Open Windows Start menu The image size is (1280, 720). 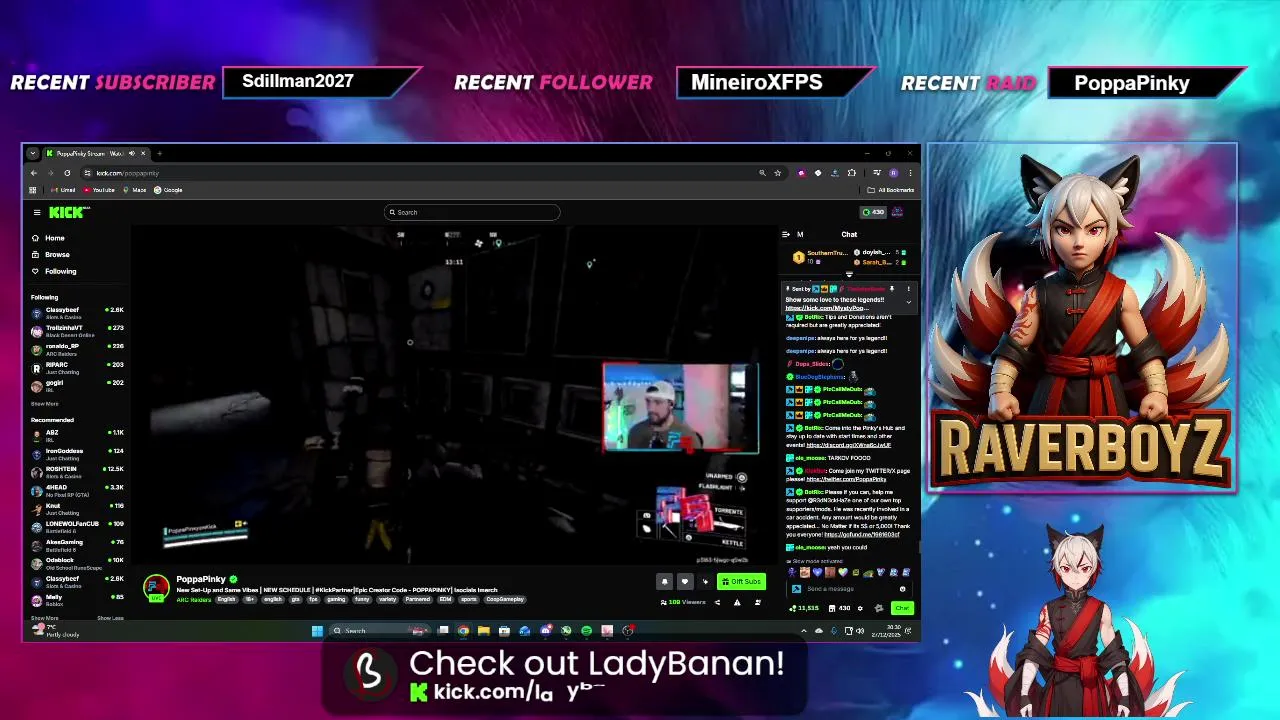(317, 630)
